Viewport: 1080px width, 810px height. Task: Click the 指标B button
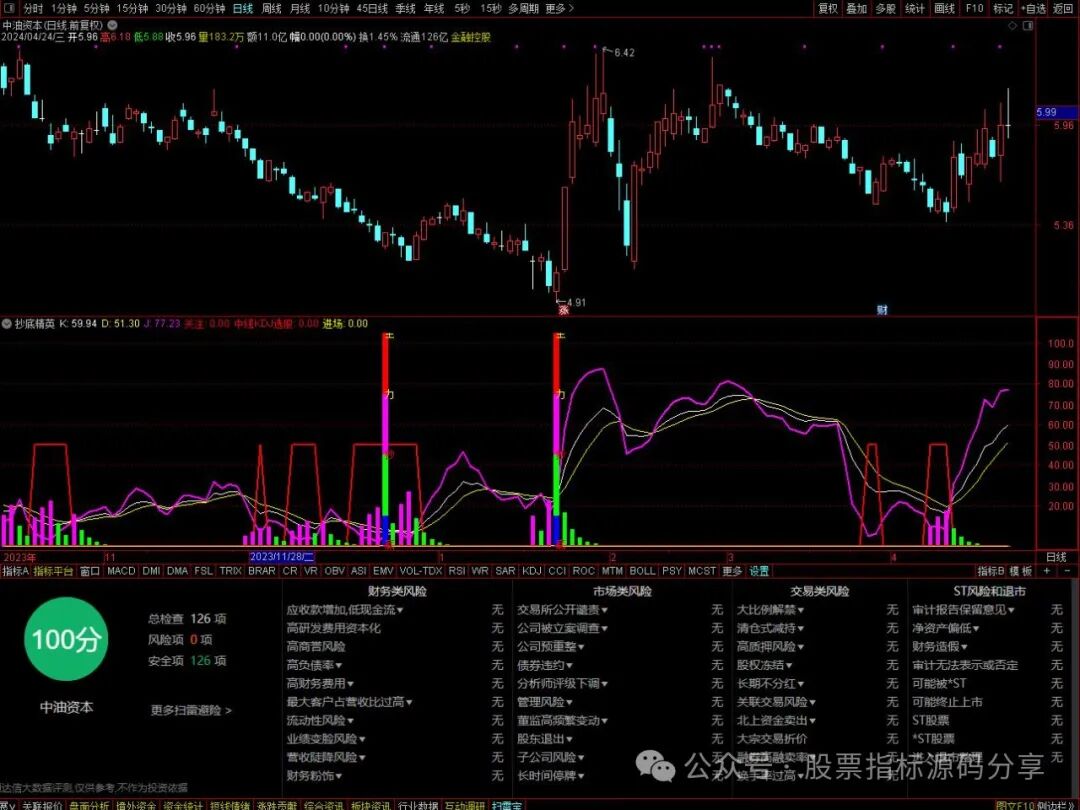coord(991,571)
